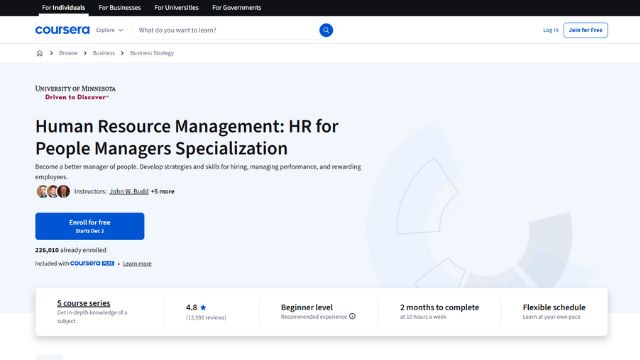Open instructor John W. Budd's profile
640x360 pixels.
129,191
